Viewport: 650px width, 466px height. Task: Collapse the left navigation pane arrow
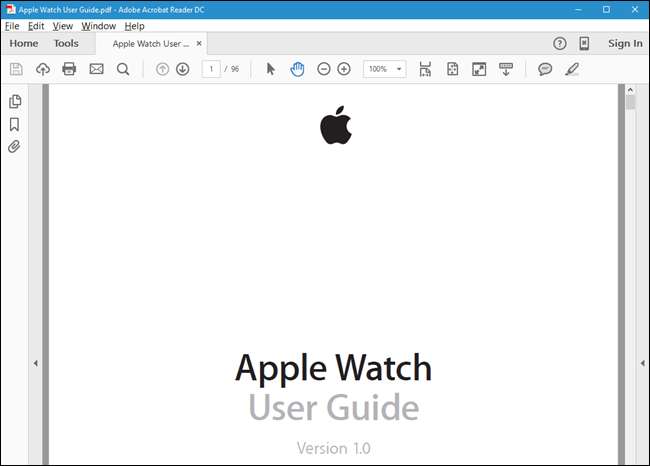point(36,363)
